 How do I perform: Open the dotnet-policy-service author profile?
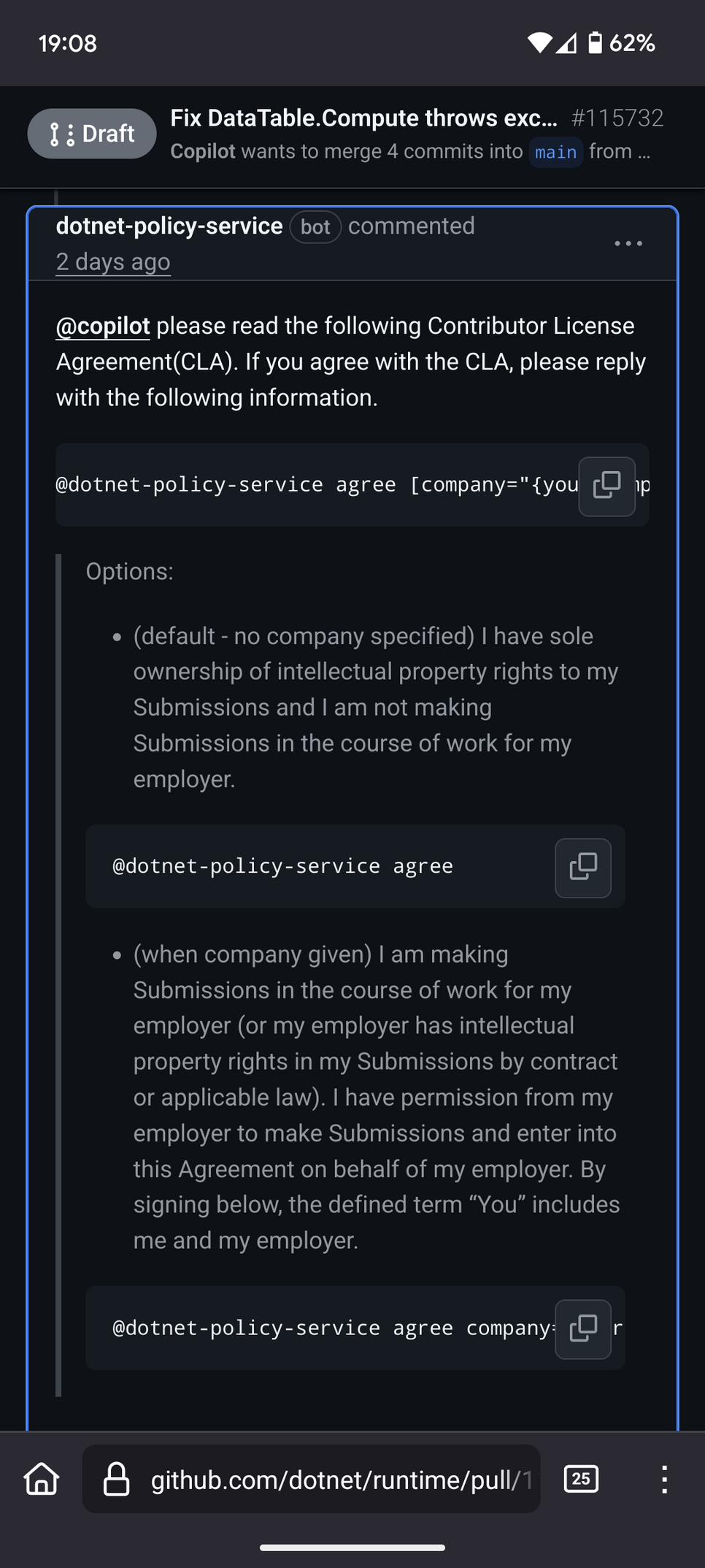click(x=169, y=226)
